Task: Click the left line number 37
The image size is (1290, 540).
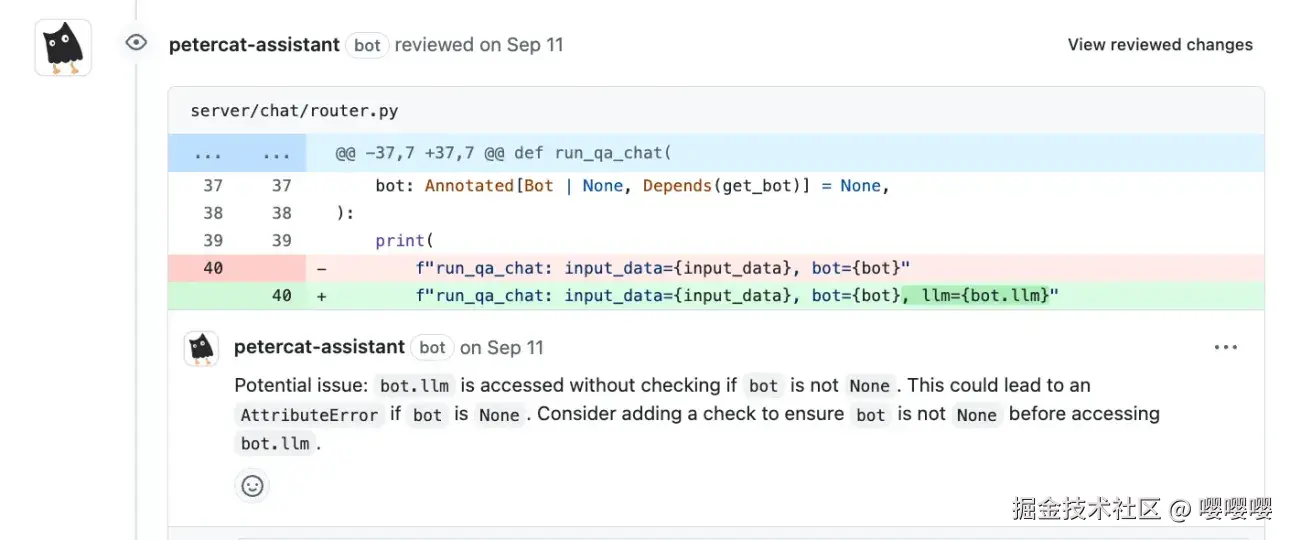Action: [x=213, y=185]
